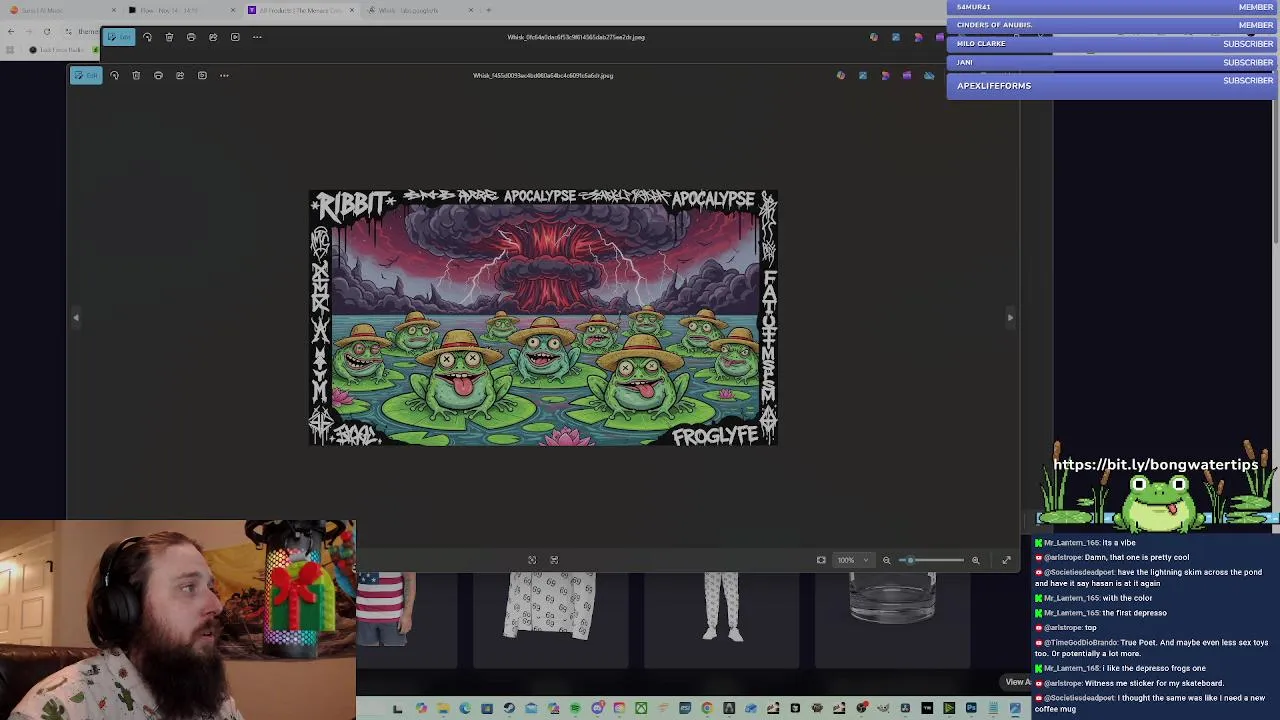Open File Explorer from taskbar
The height and width of the screenshot is (720, 1280).
pyautogui.click(x=443, y=709)
